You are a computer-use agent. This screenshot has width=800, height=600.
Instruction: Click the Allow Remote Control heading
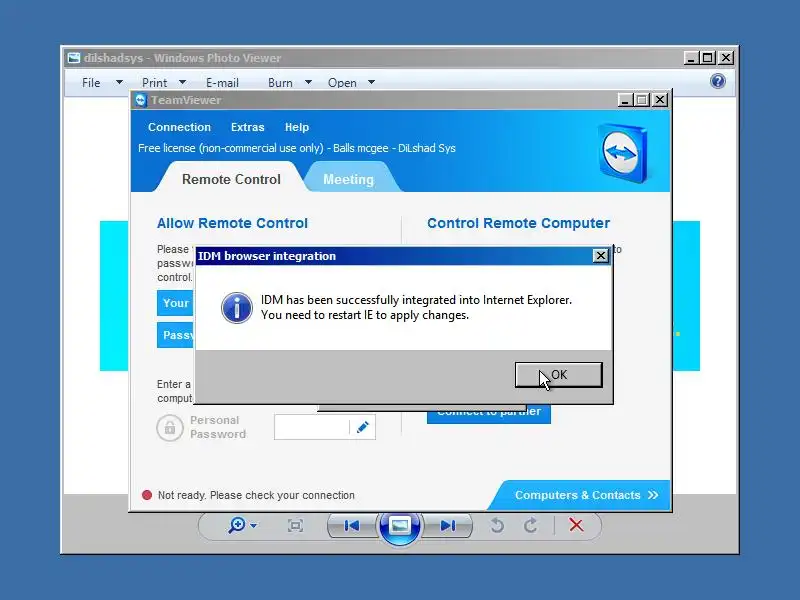[232, 223]
